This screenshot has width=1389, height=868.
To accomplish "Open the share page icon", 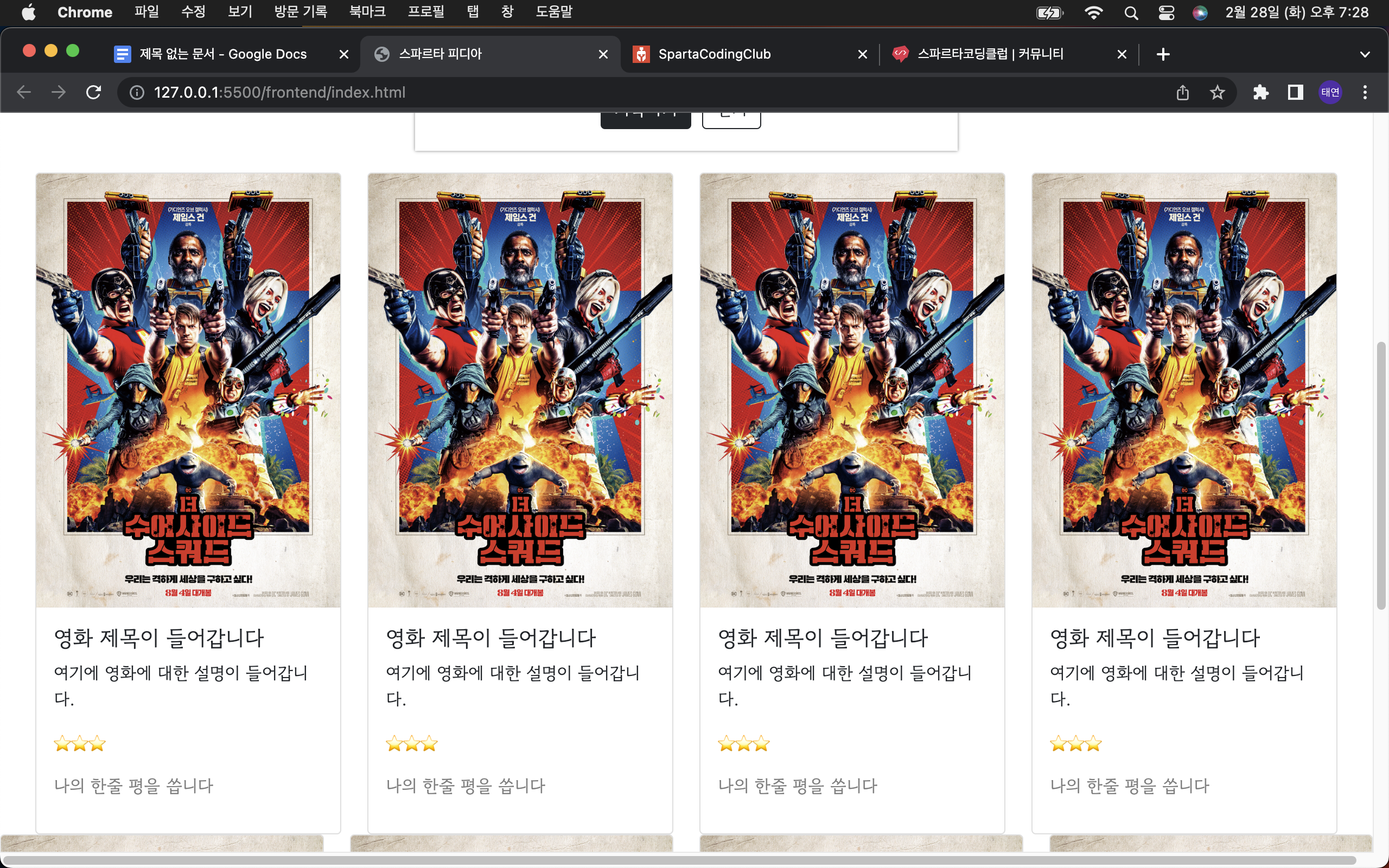I will (1182, 92).
